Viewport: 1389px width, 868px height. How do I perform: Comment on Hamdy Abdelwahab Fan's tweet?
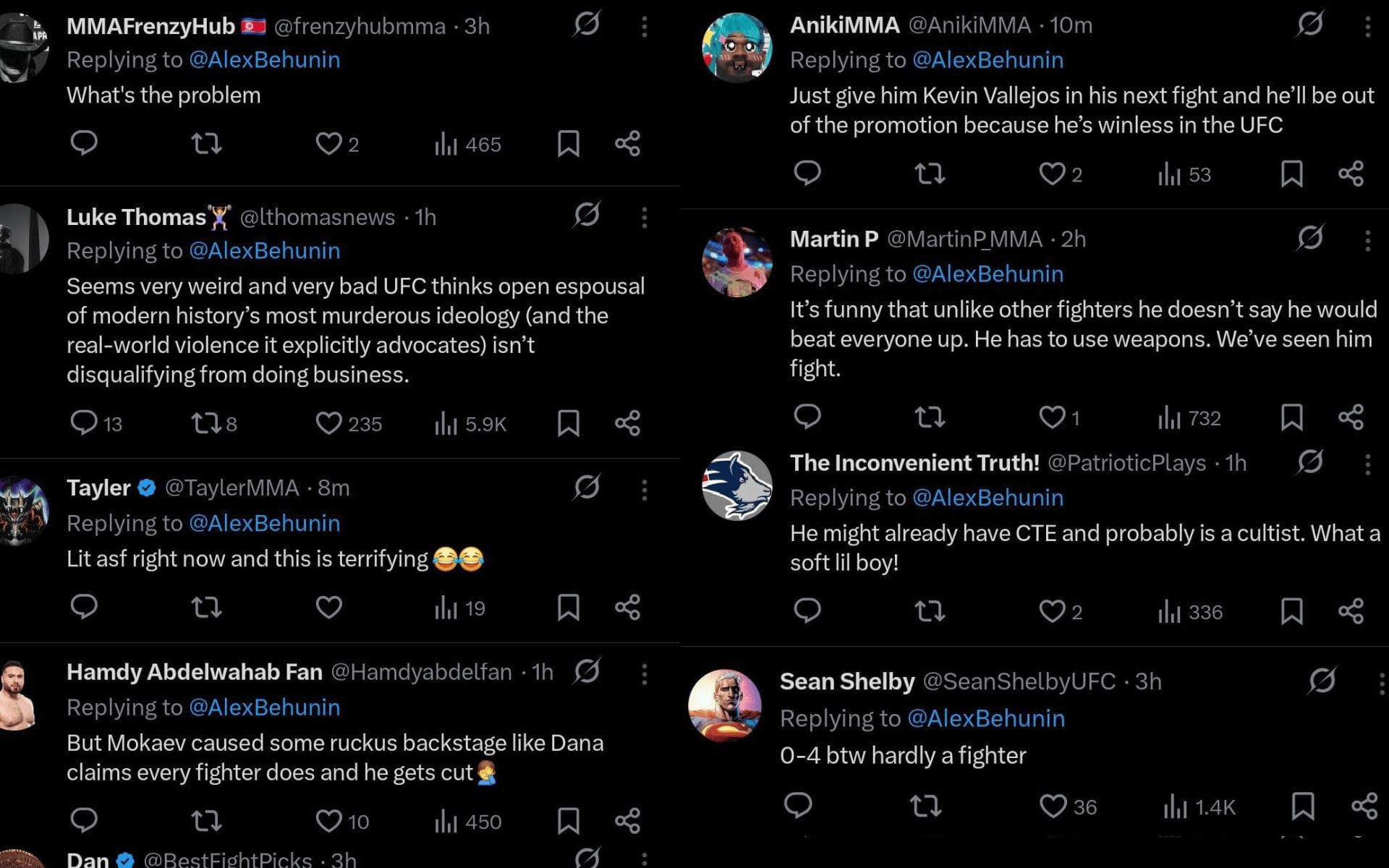tap(84, 820)
